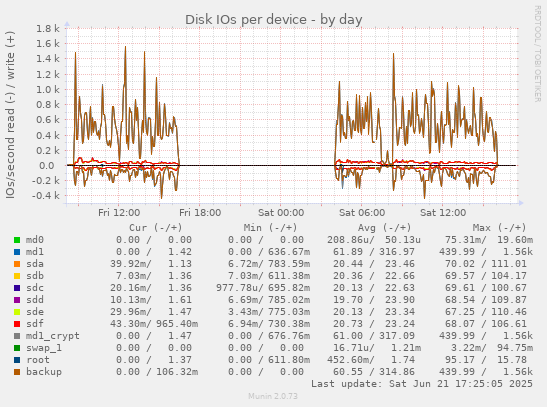Click sdf current value '43.30m/ 965.40m'
This screenshot has height=407, width=547.
click(154, 324)
